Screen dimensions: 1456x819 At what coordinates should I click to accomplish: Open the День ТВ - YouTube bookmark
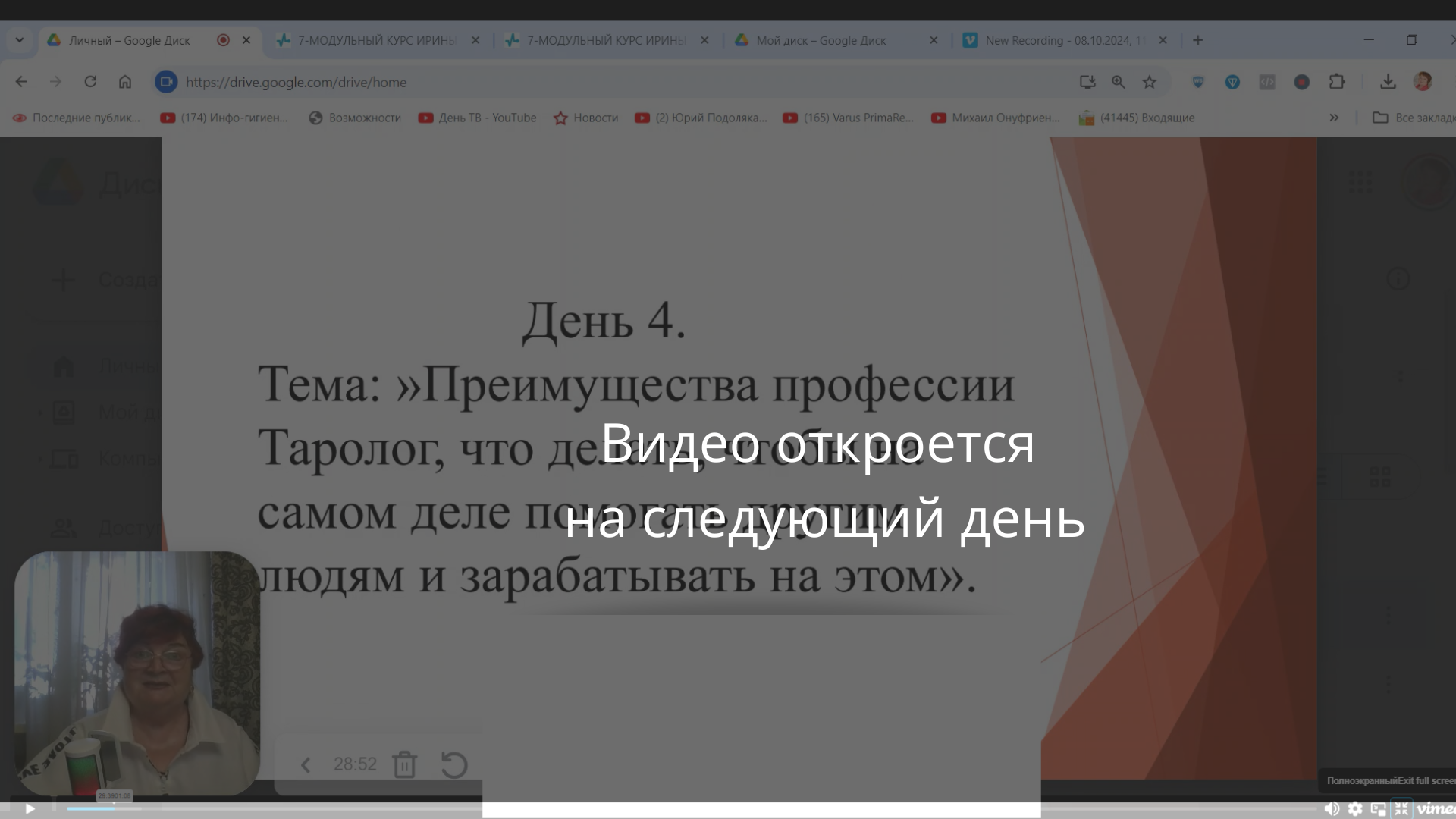pyautogui.click(x=477, y=118)
